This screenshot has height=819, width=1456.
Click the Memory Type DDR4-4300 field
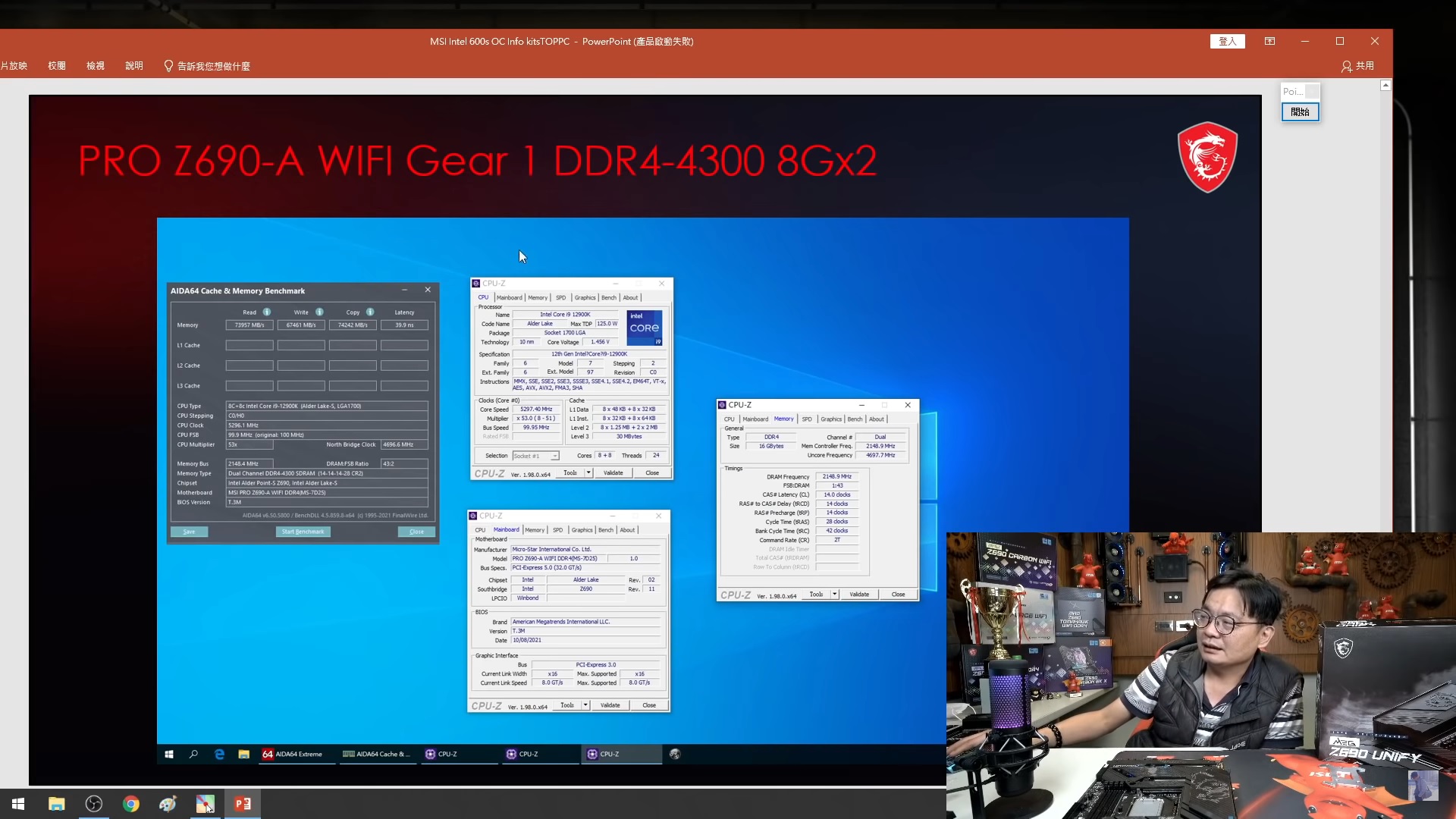click(327, 473)
